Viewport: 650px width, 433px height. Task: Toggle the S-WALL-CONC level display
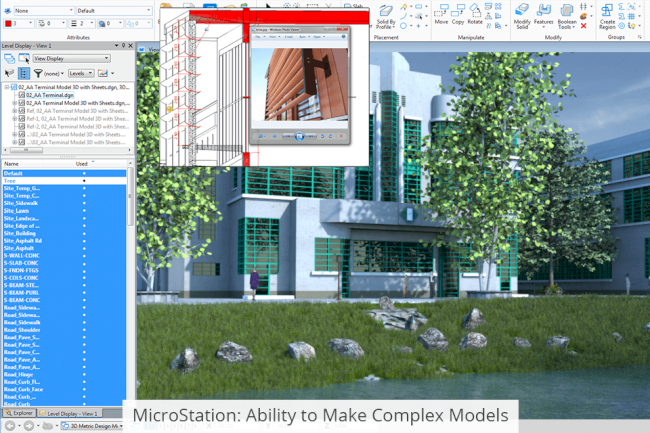[x=84, y=256]
